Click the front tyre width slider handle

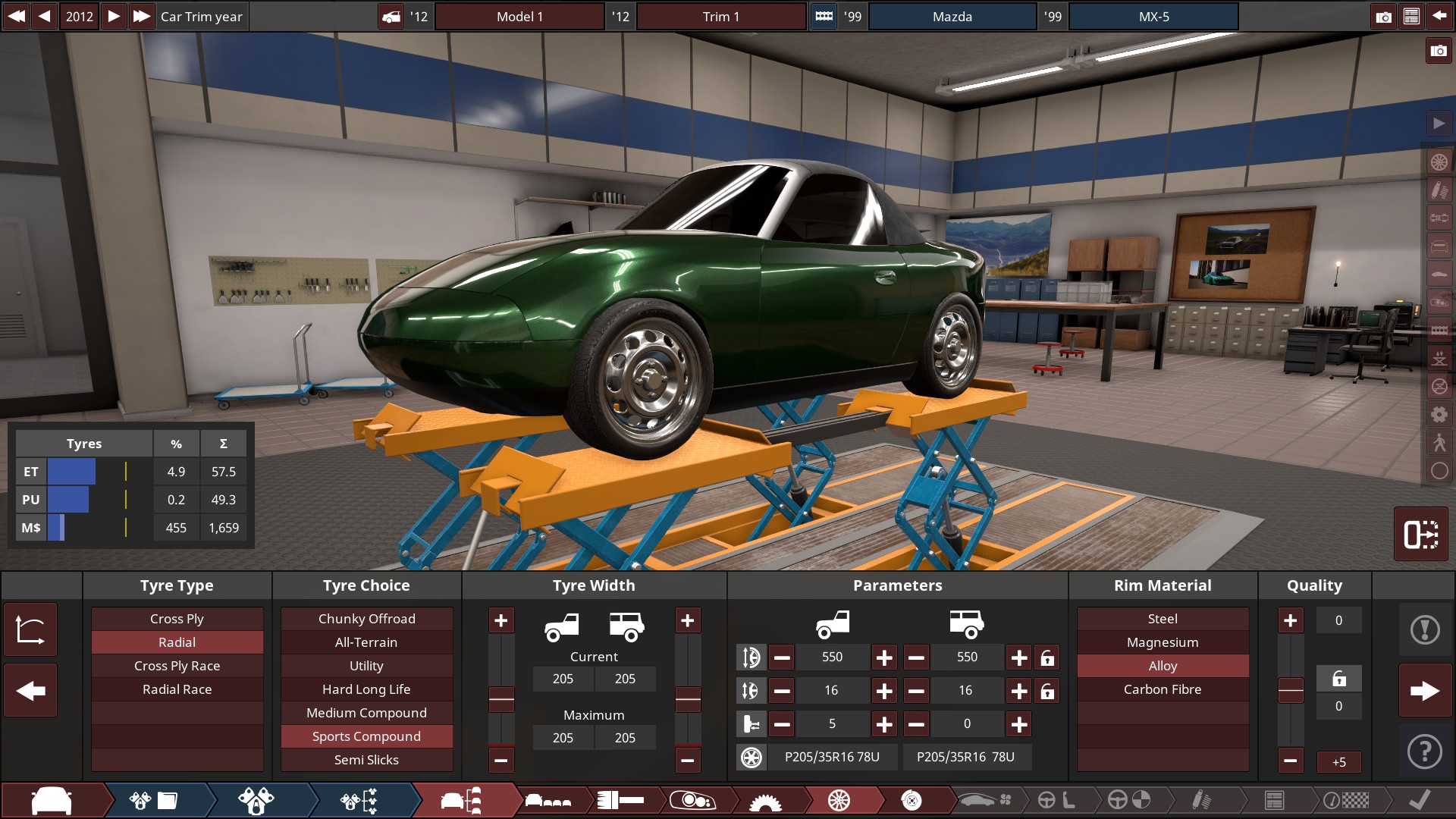click(500, 699)
